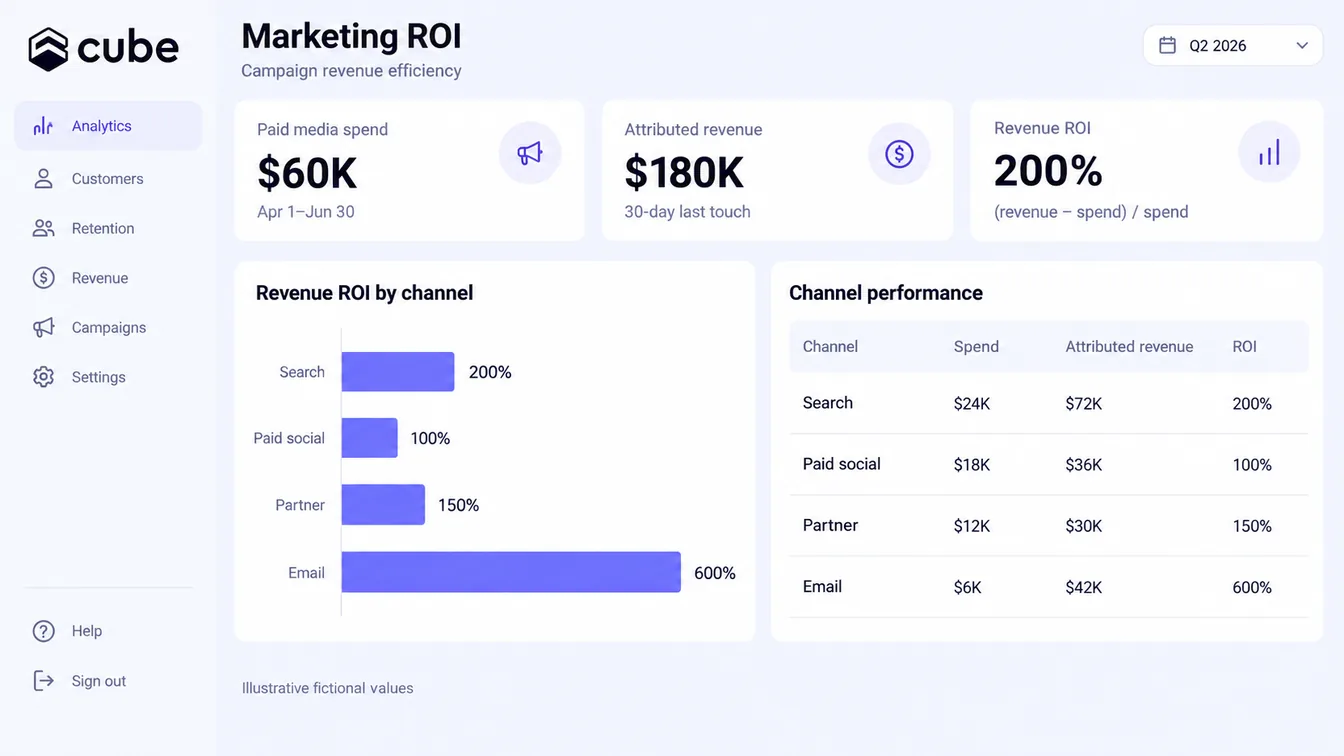Click the Channel column header

coord(830,347)
